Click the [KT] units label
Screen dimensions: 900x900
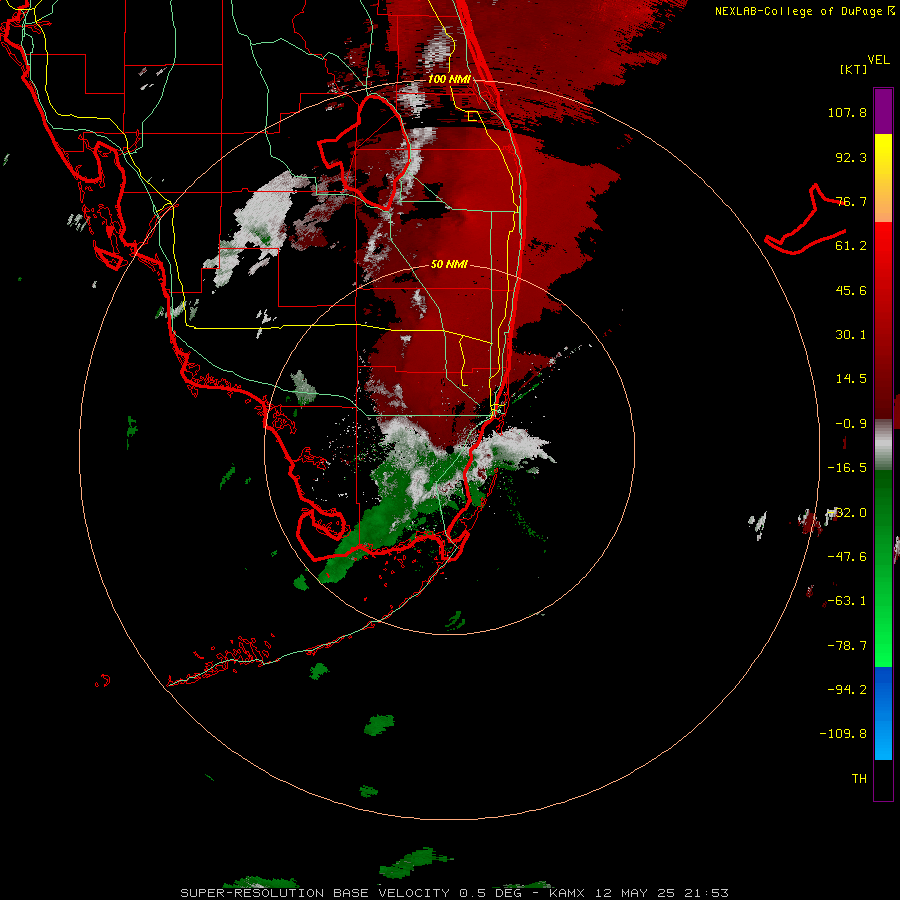click(854, 69)
